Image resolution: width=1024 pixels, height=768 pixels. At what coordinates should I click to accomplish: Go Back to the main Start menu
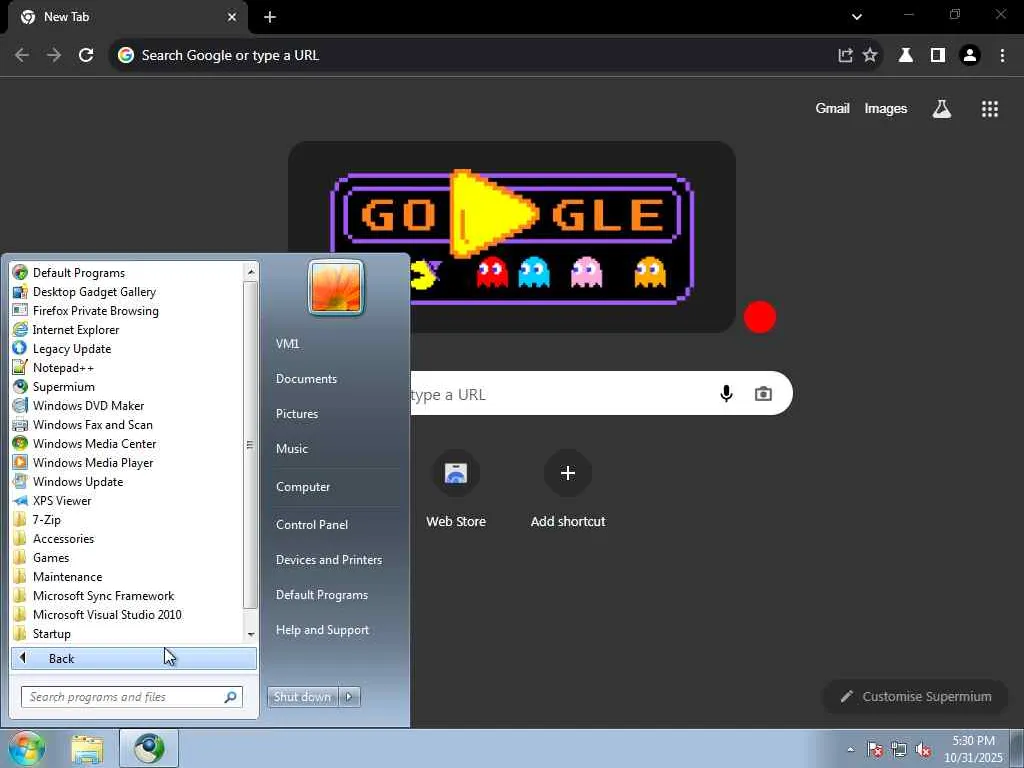click(134, 658)
